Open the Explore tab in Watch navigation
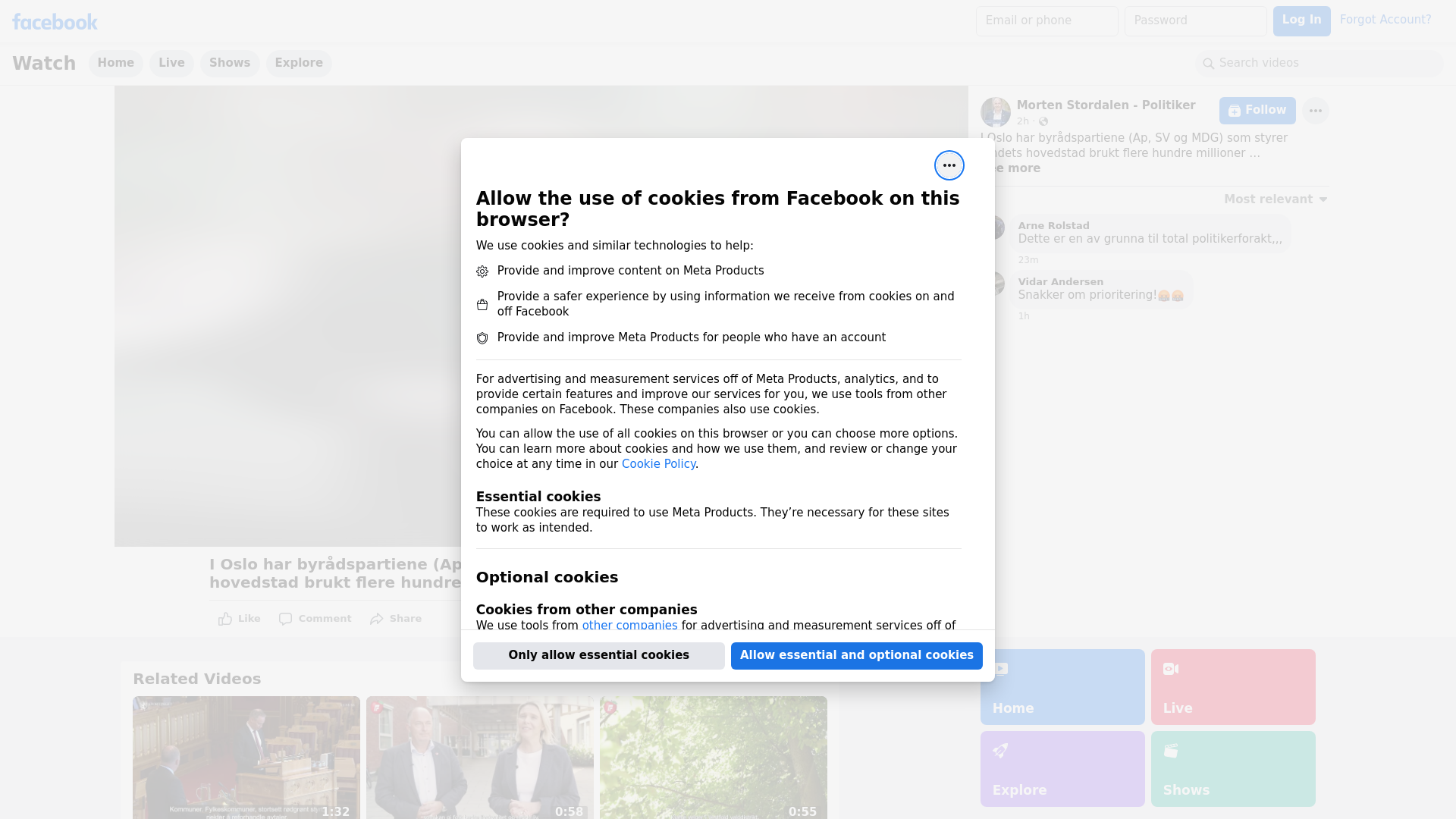Screen dimensions: 1456x819 click(x=299, y=63)
